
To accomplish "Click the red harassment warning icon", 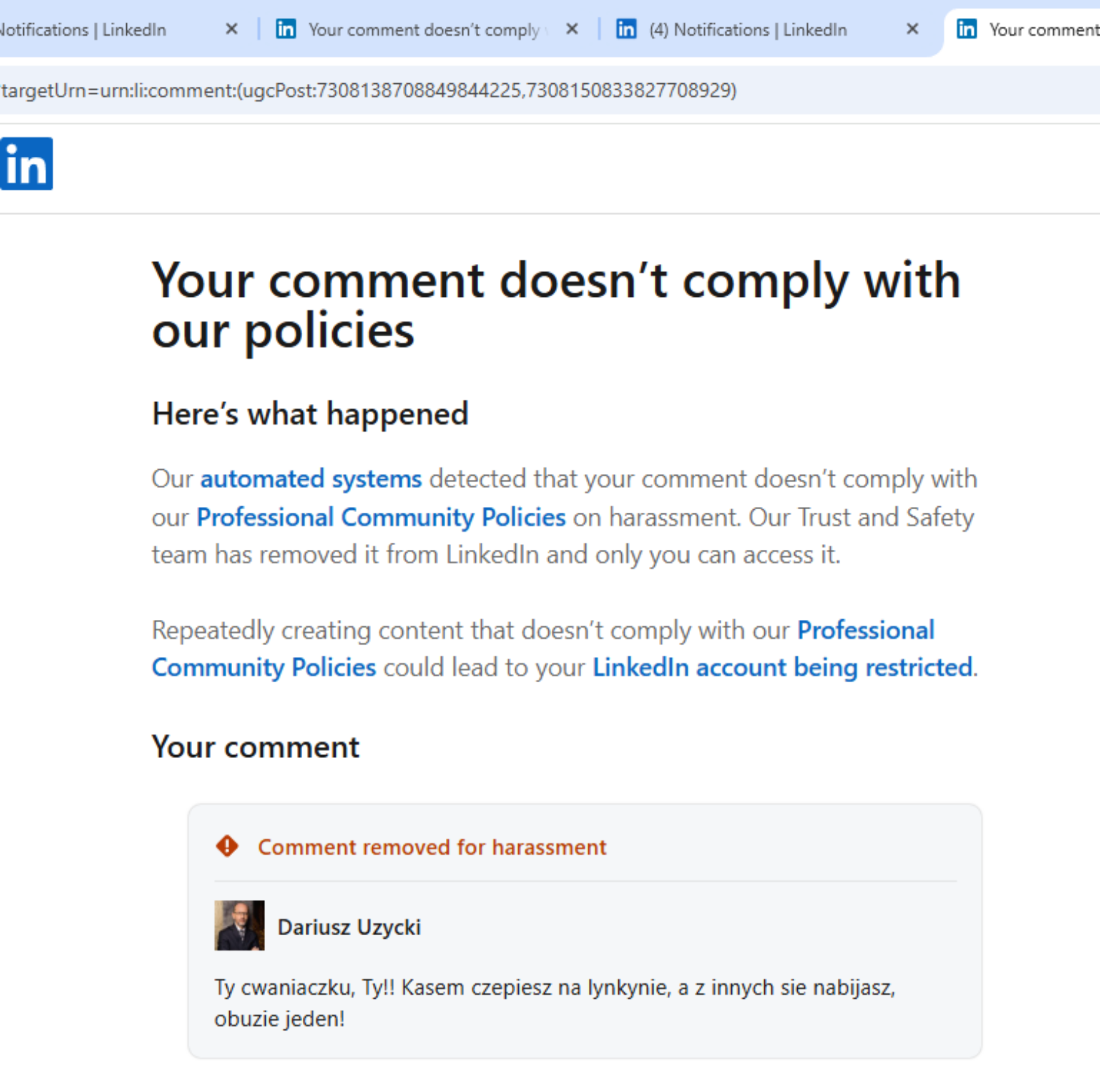I will (x=227, y=846).
